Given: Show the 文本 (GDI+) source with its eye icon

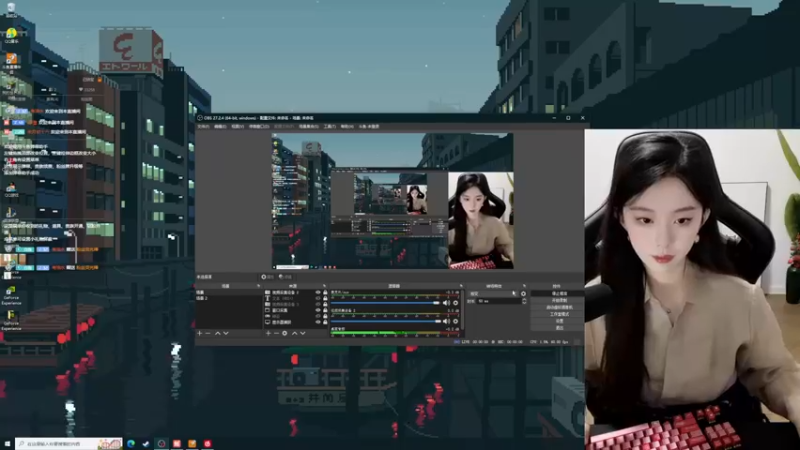Looking at the screenshot, I should pos(318,298).
